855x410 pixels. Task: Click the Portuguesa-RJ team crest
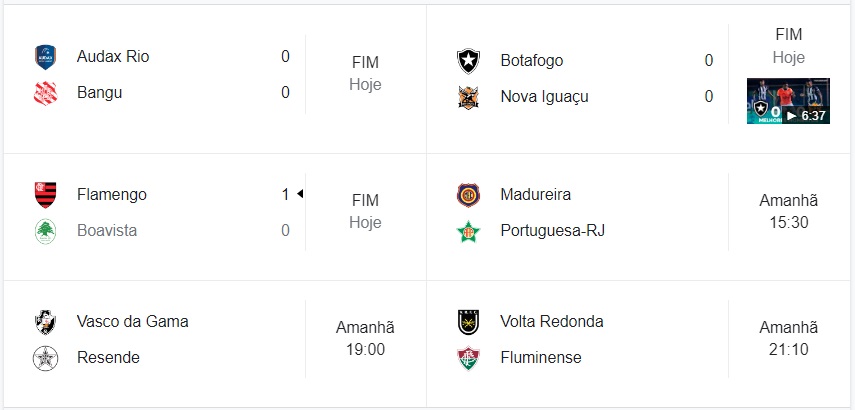(x=468, y=231)
